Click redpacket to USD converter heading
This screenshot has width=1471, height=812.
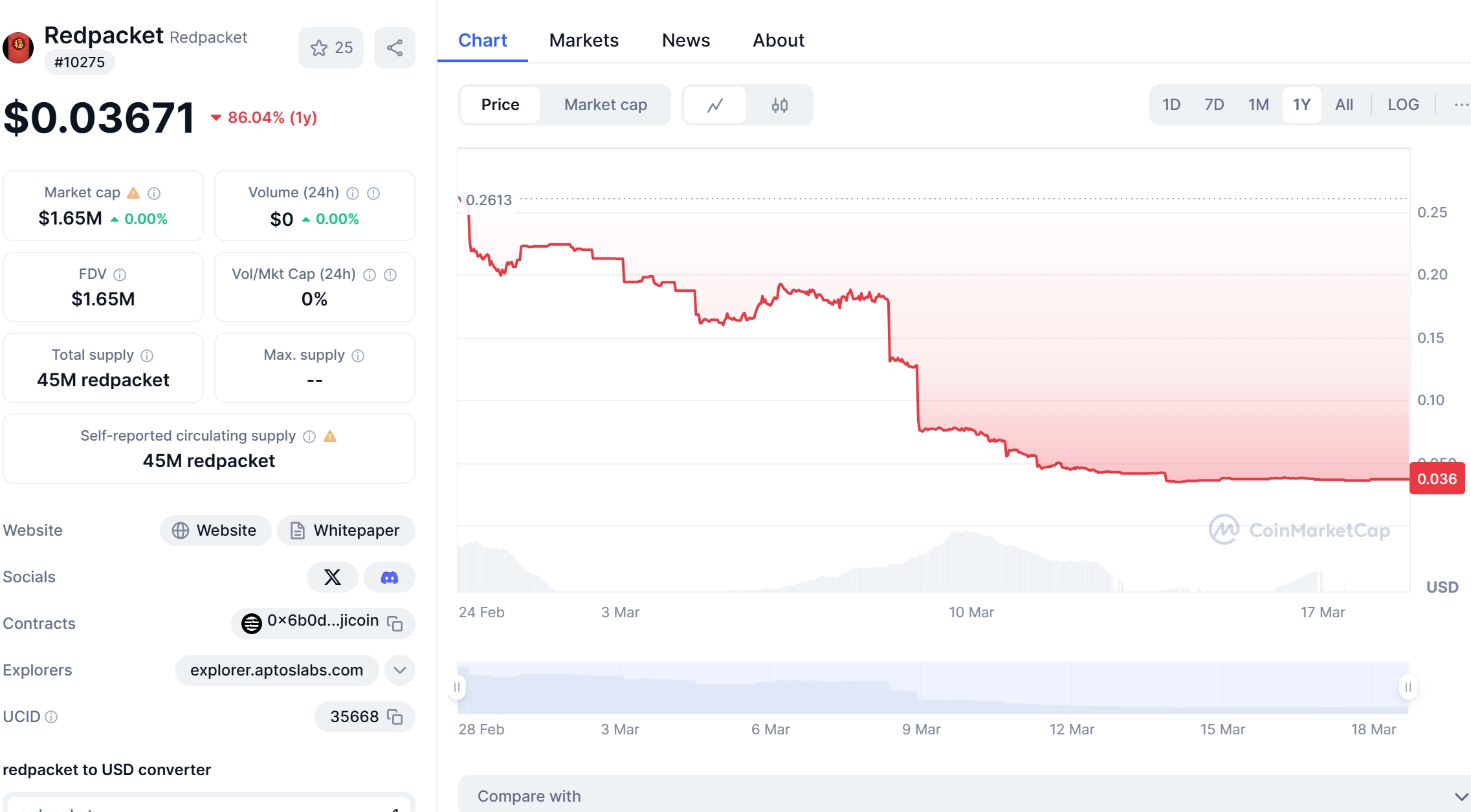[107, 769]
